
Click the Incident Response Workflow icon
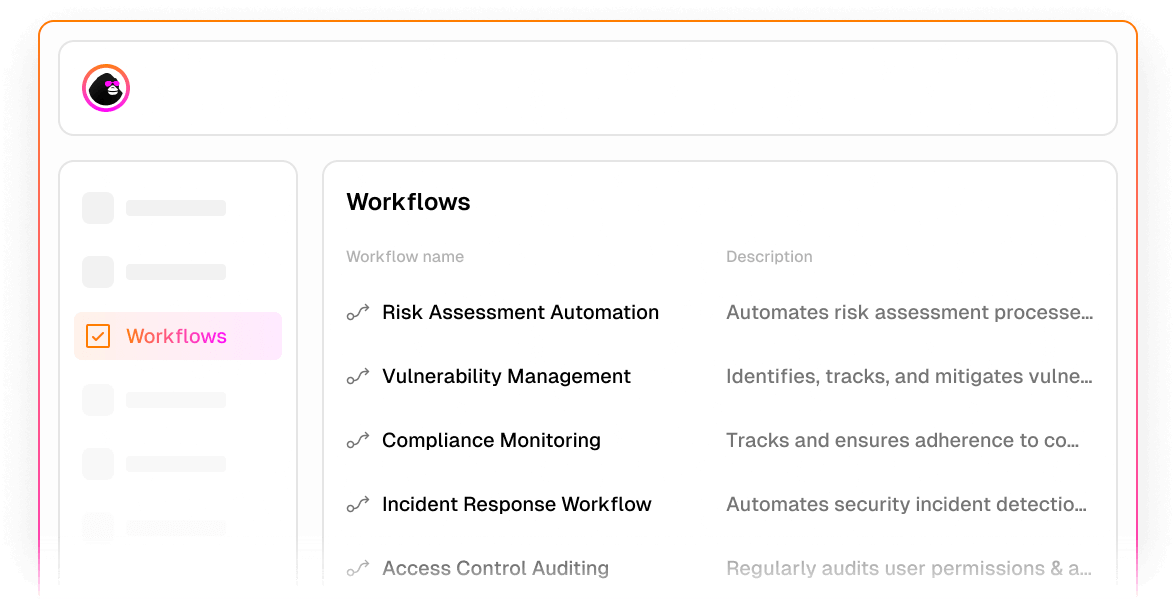point(358,504)
